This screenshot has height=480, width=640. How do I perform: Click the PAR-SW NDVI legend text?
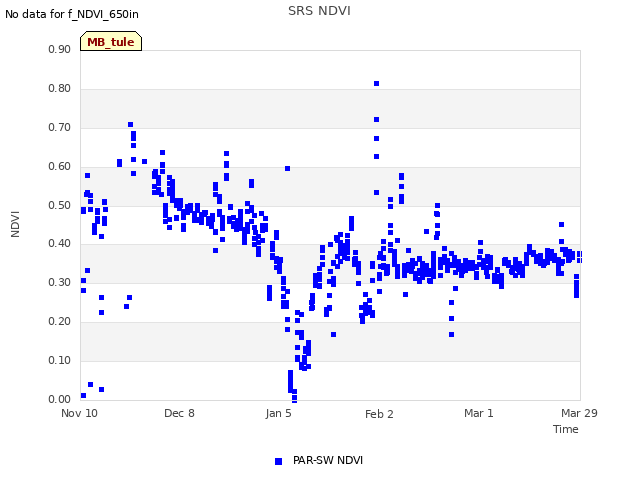(328, 460)
